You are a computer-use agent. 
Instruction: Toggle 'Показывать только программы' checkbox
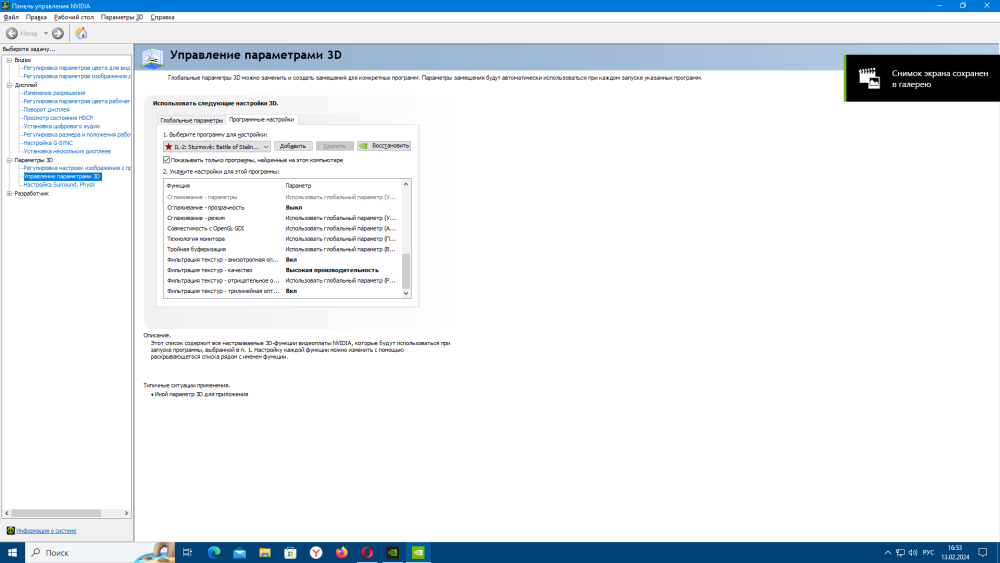pos(166,160)
